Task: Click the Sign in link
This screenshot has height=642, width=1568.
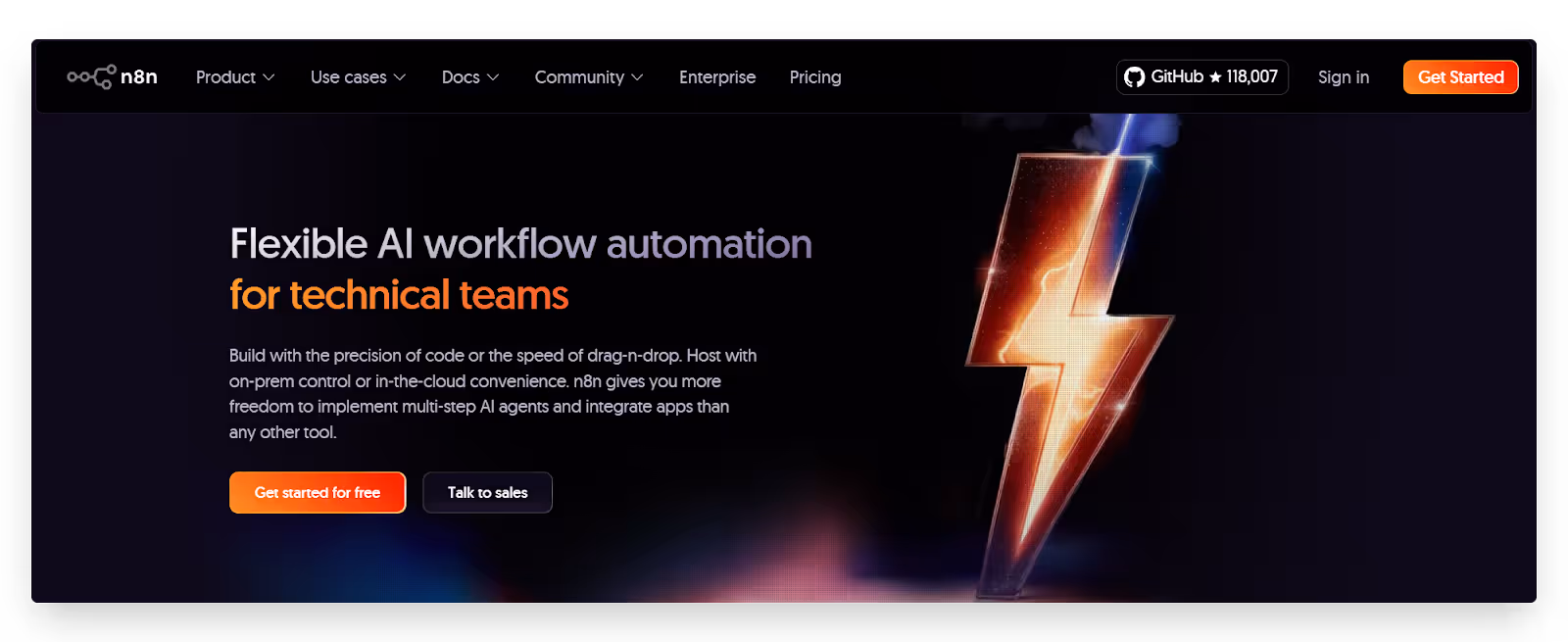Action: 1344,77
